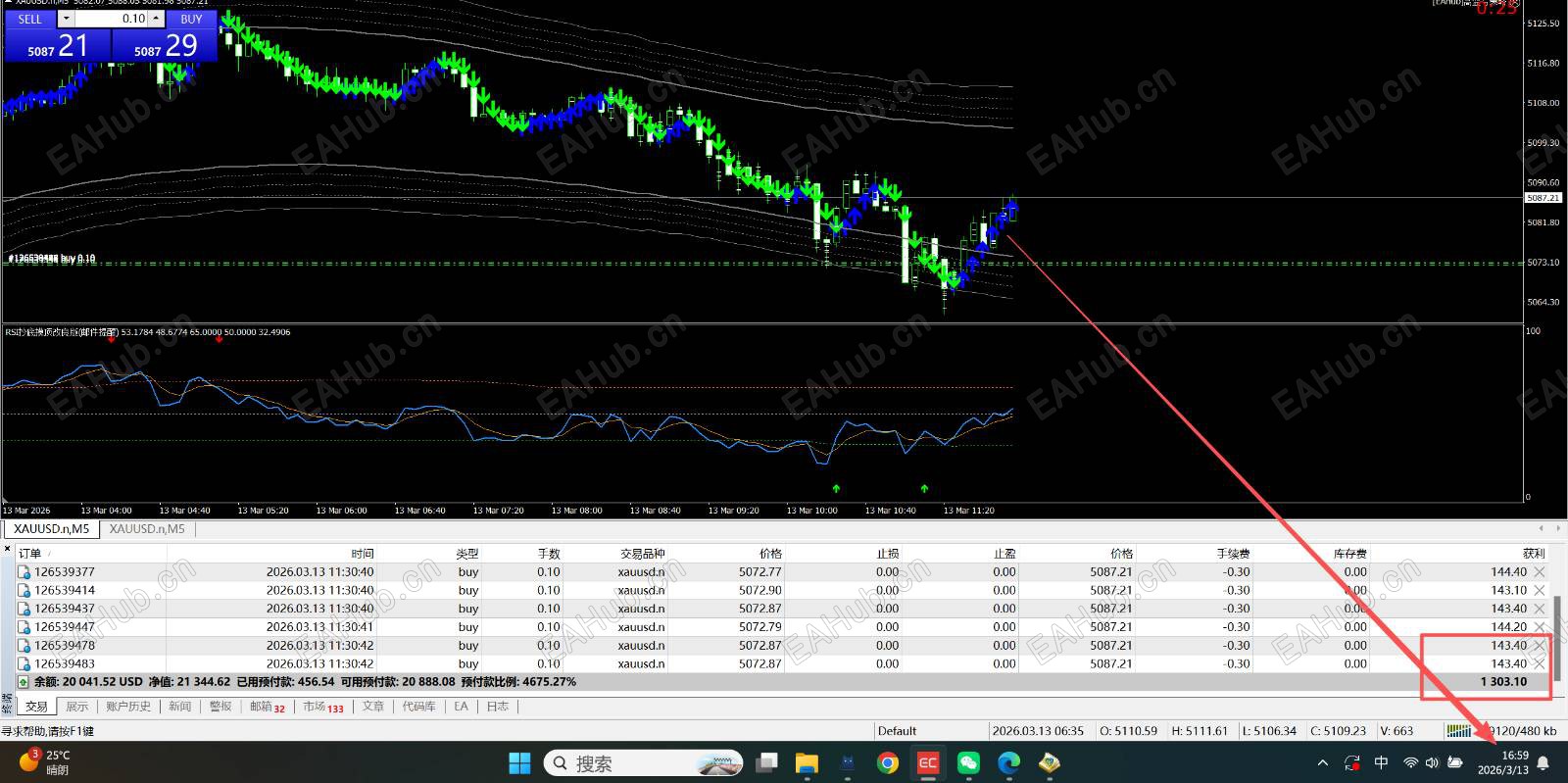The height and width of the screenshot is (783, 1568).
Task: Open File Explorer from the taskbar
Action: (807, 763)
